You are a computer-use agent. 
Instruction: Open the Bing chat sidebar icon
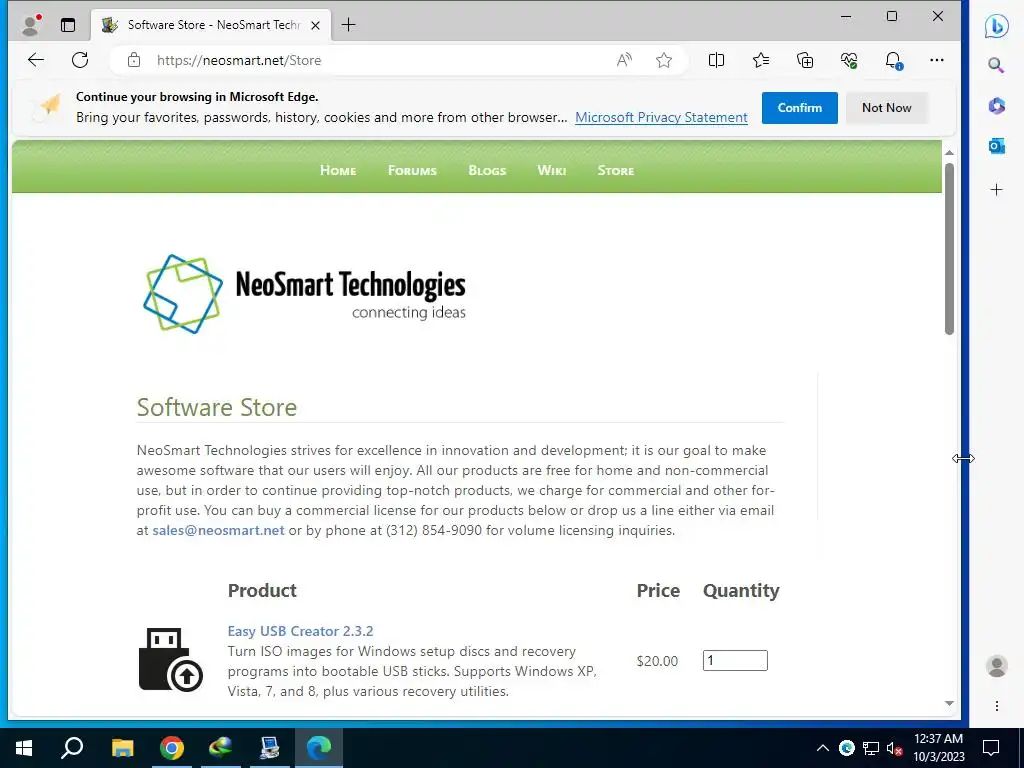[x=997, y=26]
